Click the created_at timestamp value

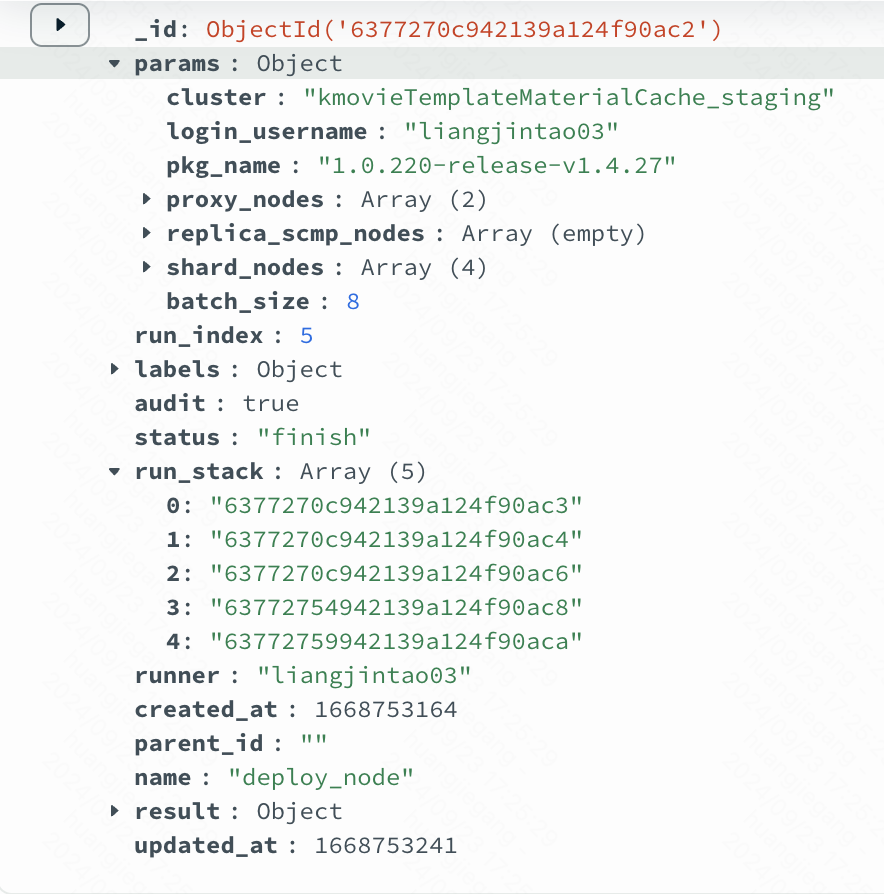click(386, 709)
